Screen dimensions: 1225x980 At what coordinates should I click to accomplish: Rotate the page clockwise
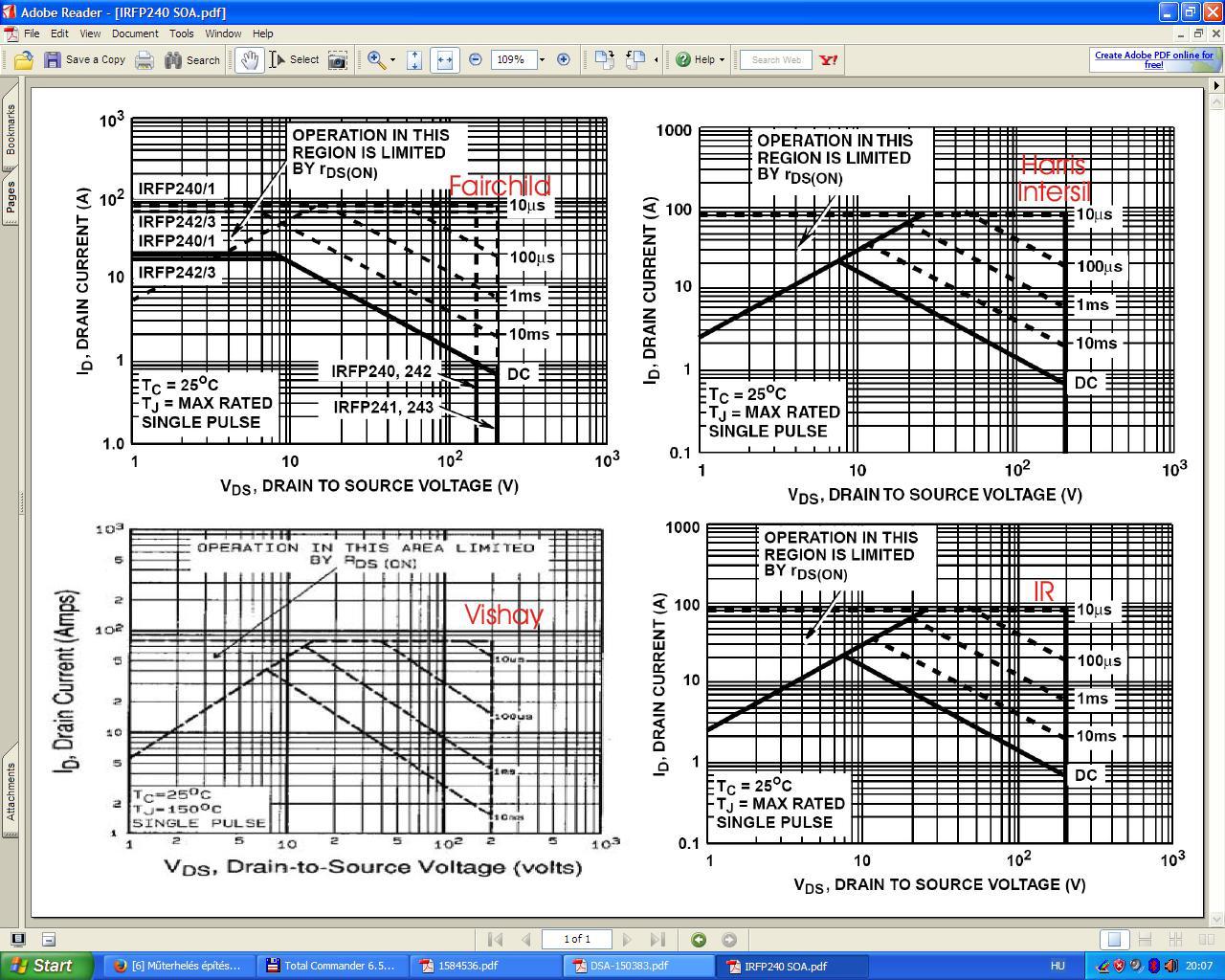pyautogui.click(x=604, y=59)
